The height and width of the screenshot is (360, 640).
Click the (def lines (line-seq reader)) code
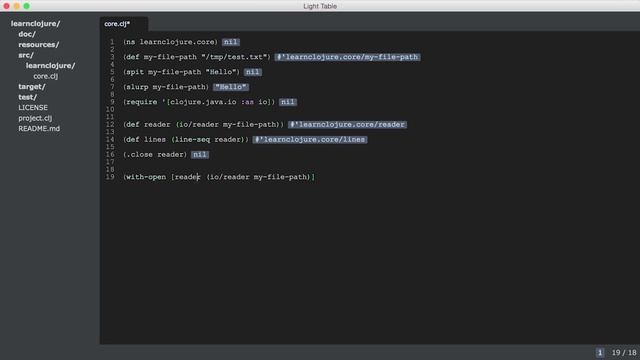point(186,140)
